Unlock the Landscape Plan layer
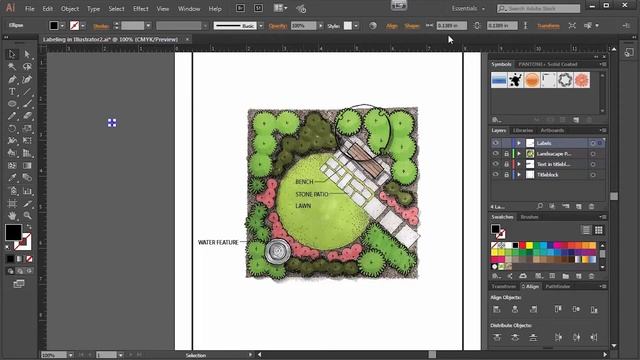Image resolution: width=640 pixels, height=360 pixels. pos(506,154)
